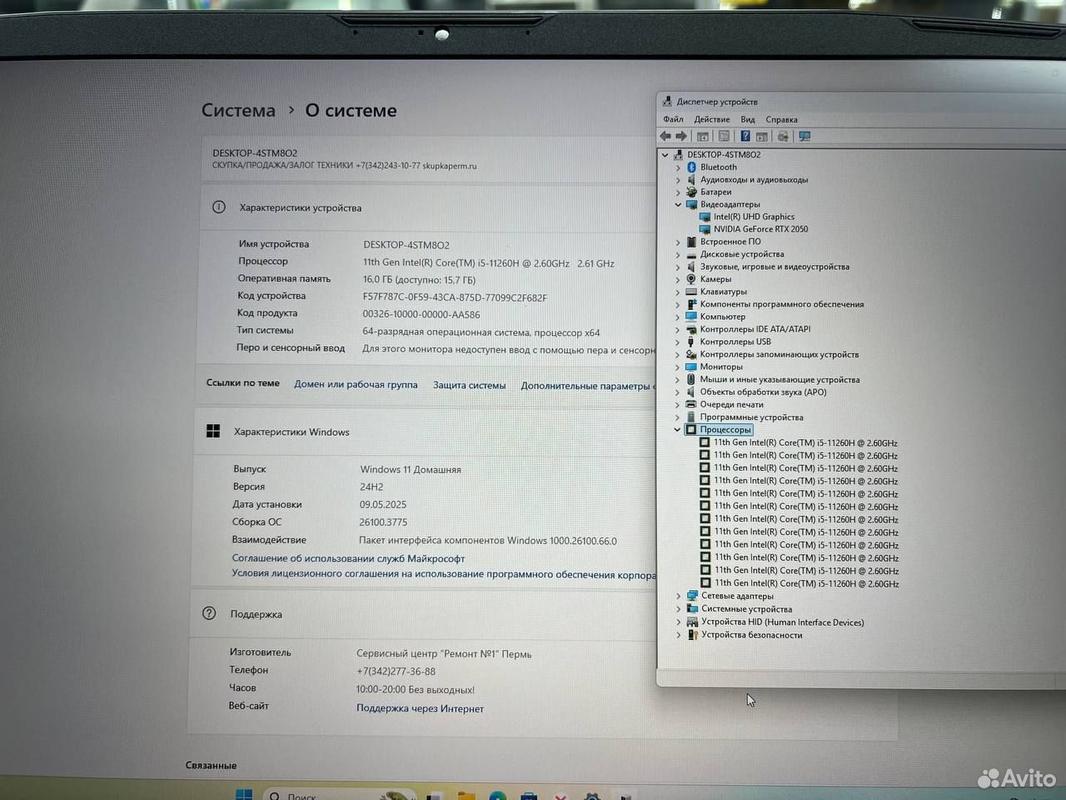Screen dimensions: 1066x800
Task: Click the Поиск search box on taskbar
Action: 339,795
